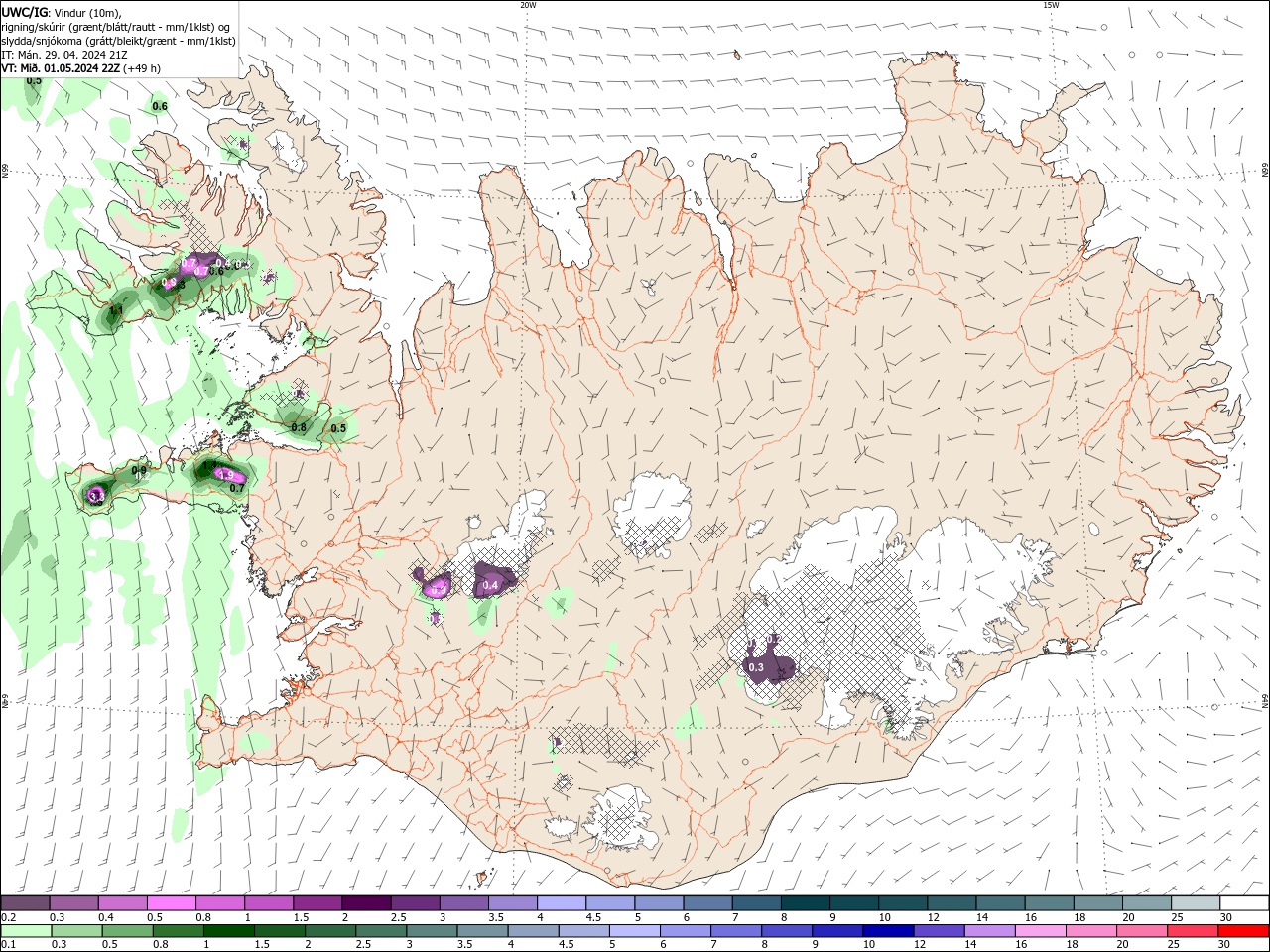Select the 25 crimson swatch on lower scale
The height and width of the screenshot is (952, 1270).
coord(1193,931)
